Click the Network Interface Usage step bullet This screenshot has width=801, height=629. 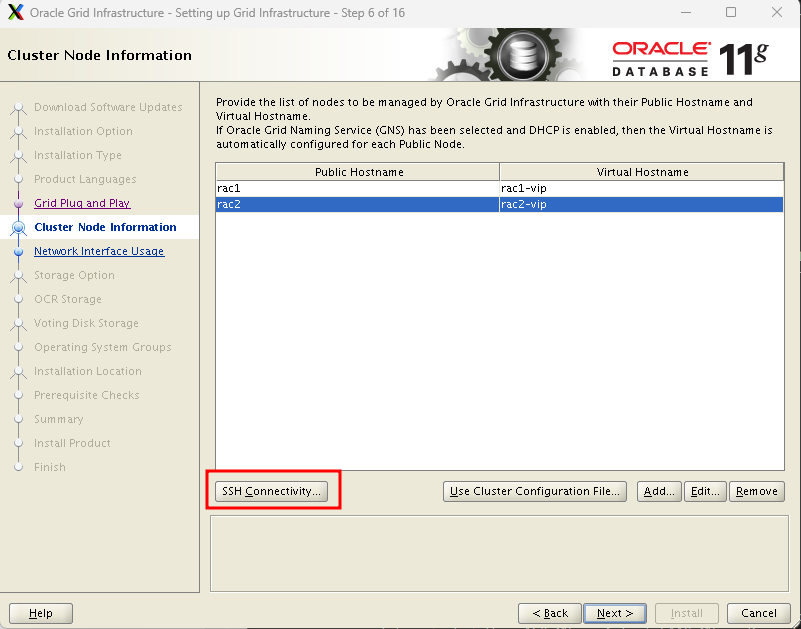(x=19, y=251)
